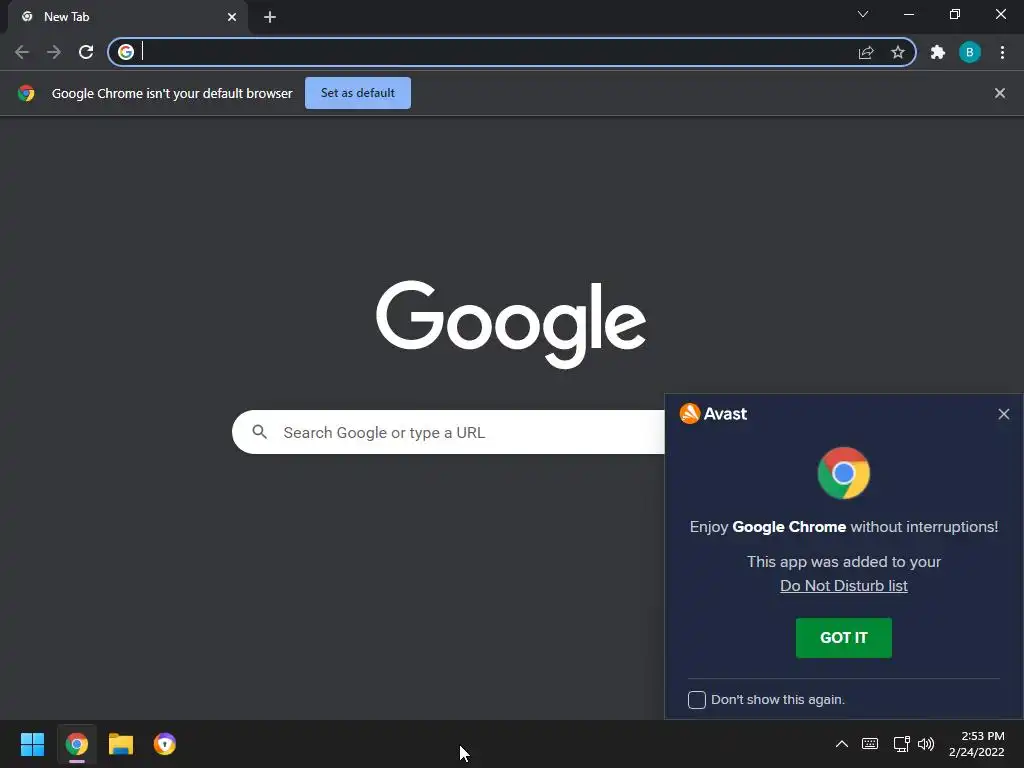1024x768 pixels.
Task: Open the profile avatar B
Action: (x=970, y=52)
